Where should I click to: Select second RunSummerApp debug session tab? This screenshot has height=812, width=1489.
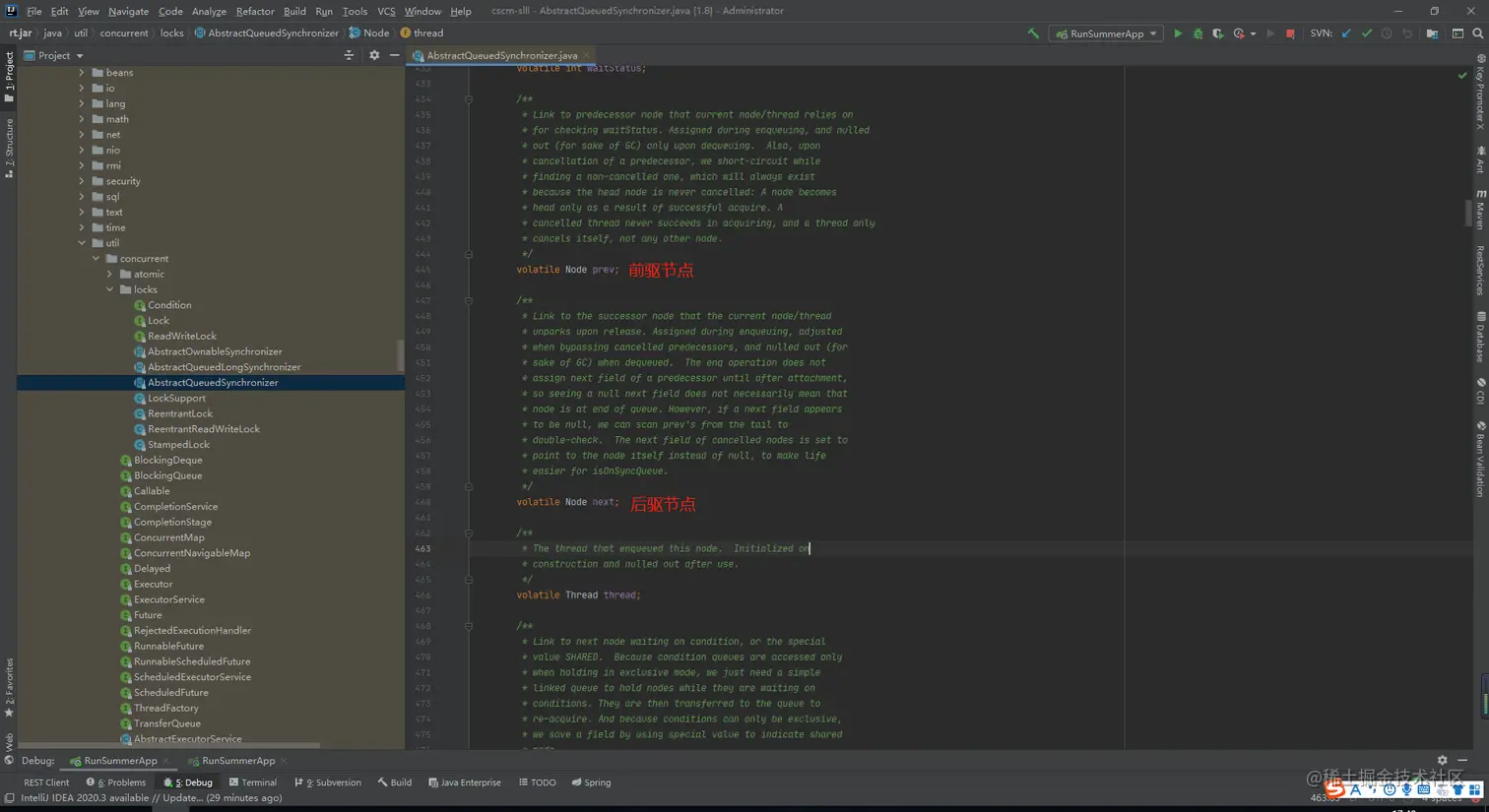click(238, 761)
